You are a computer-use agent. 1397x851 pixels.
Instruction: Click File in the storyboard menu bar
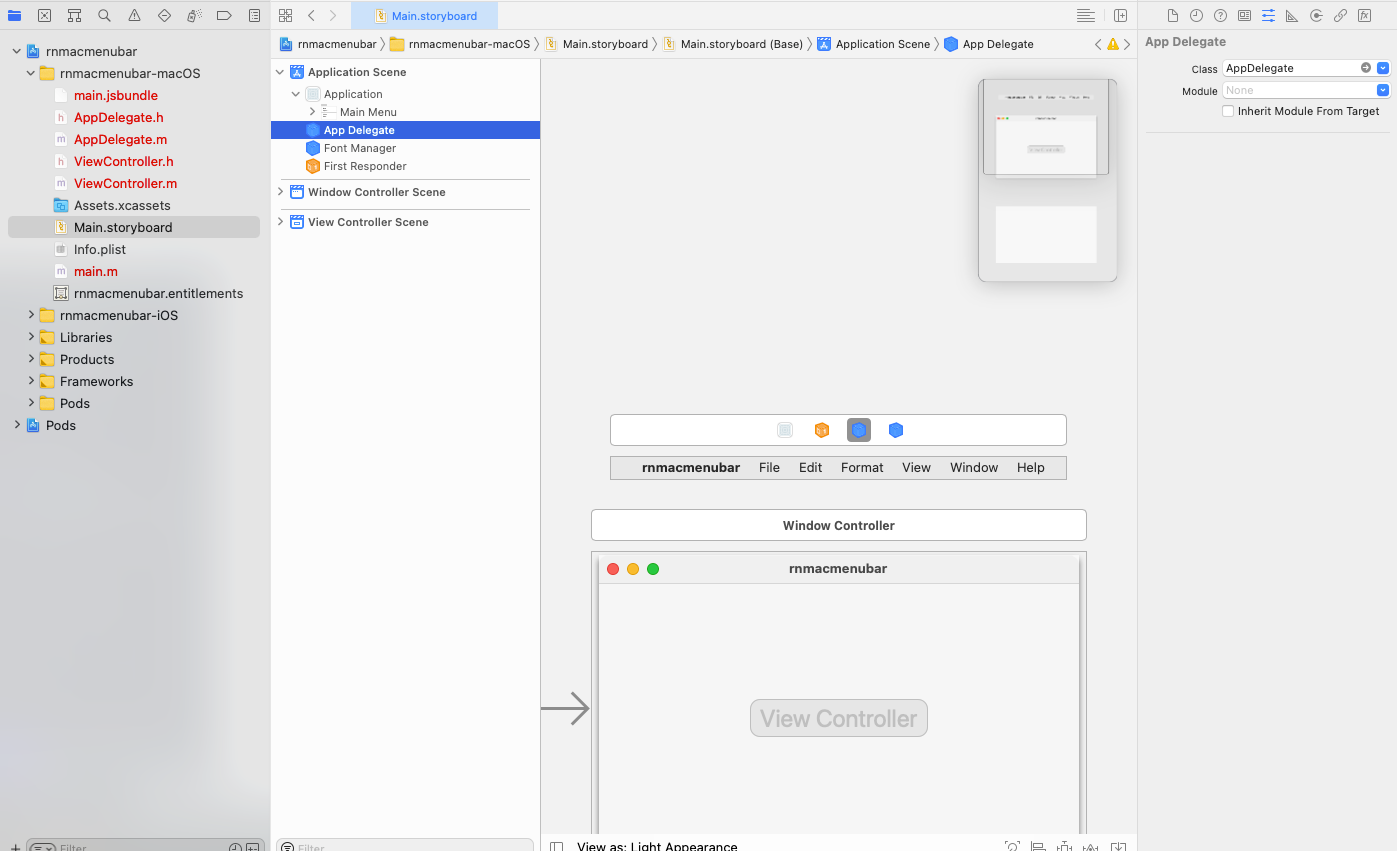click(x=769, y=467)
